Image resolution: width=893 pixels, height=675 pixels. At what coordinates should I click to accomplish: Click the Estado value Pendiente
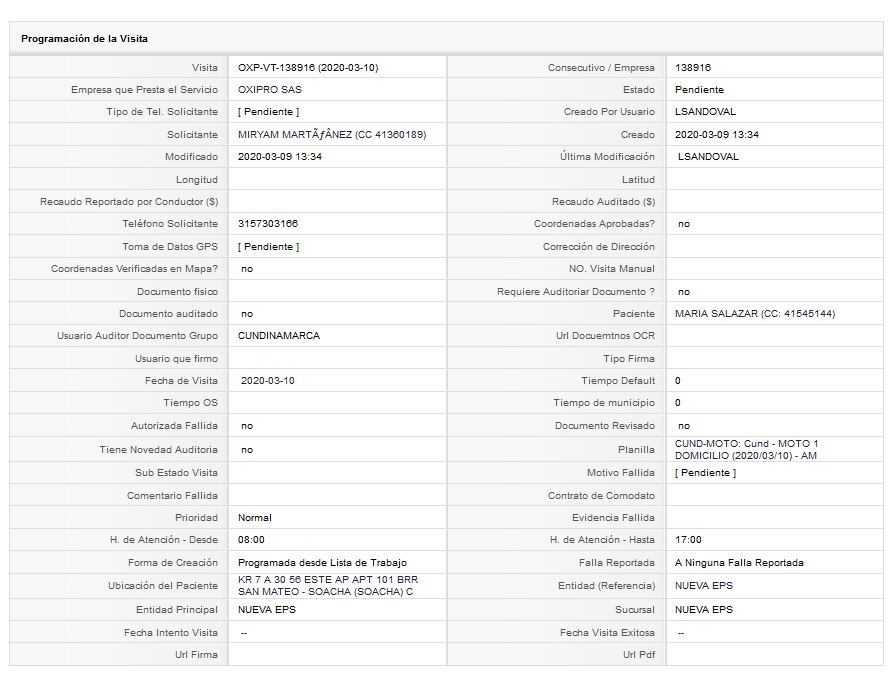tap(699, 89)
